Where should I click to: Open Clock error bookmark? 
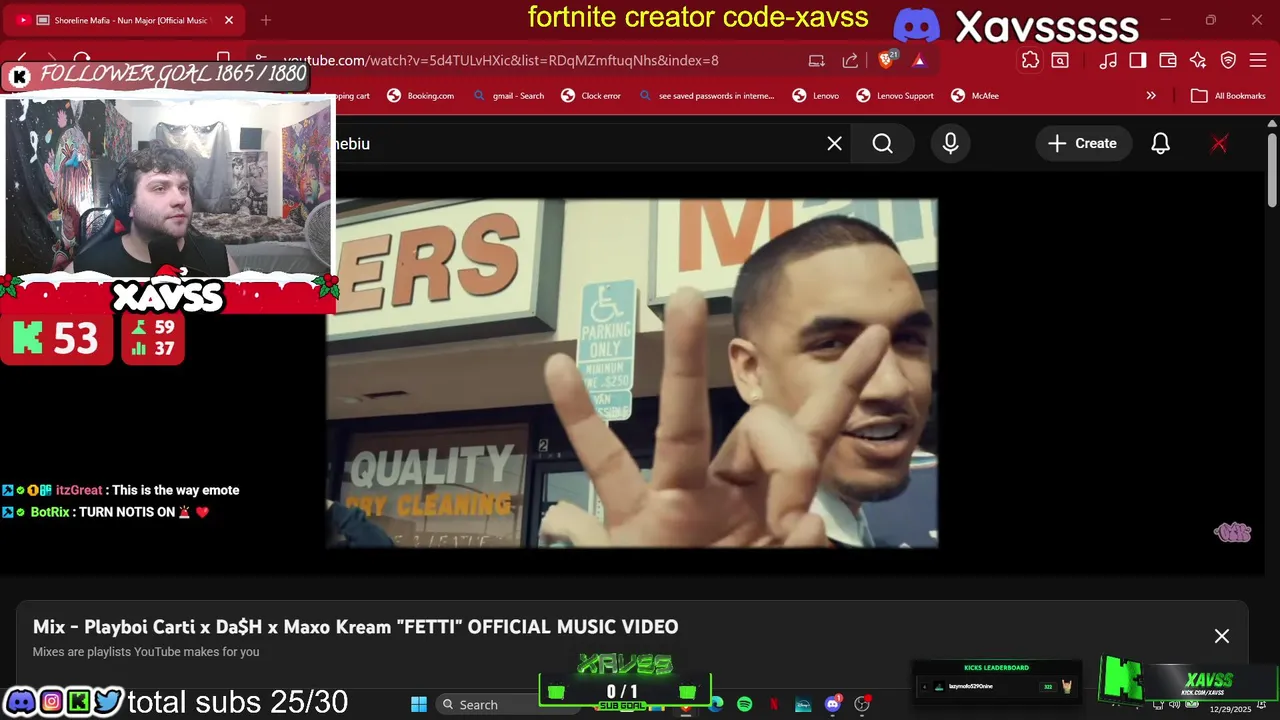(x=591, y=96)
